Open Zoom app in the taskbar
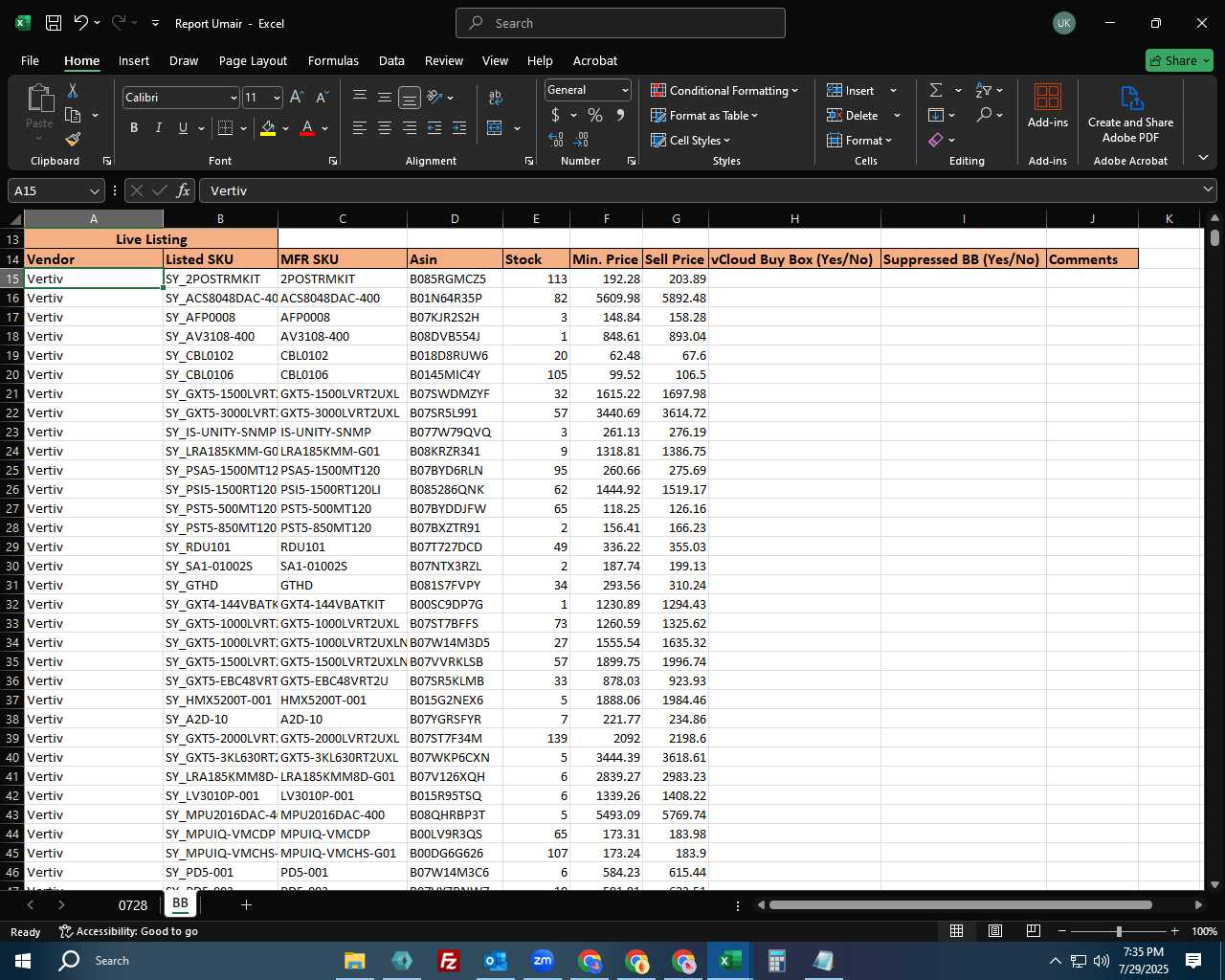The width and height of the screenshot is (1225, 980). (543, 961)
